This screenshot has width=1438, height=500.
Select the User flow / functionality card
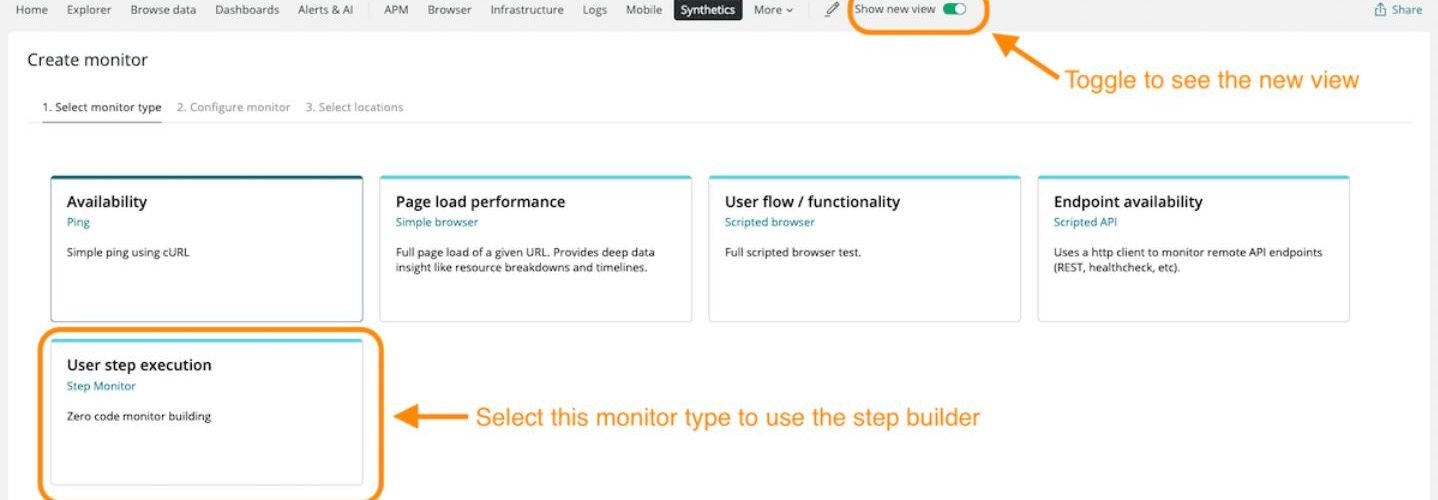[865, 249]
